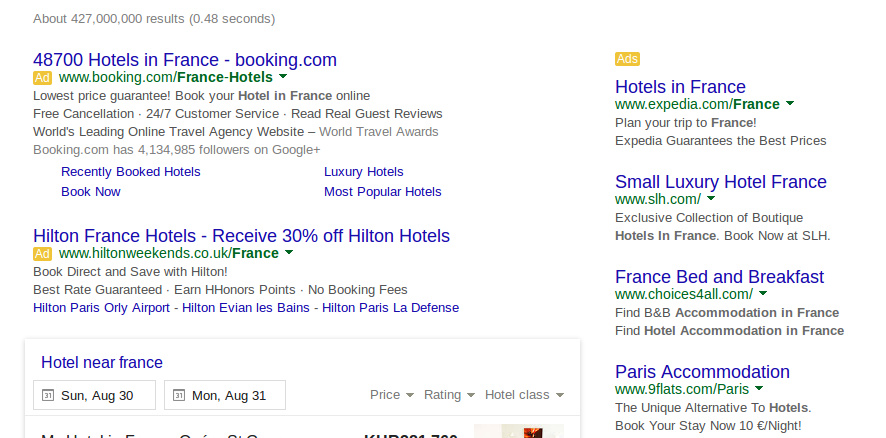The image size is (886, 438).
Task: Click calendar icon beside Sun, Aug 30
Action: point(47,396)
